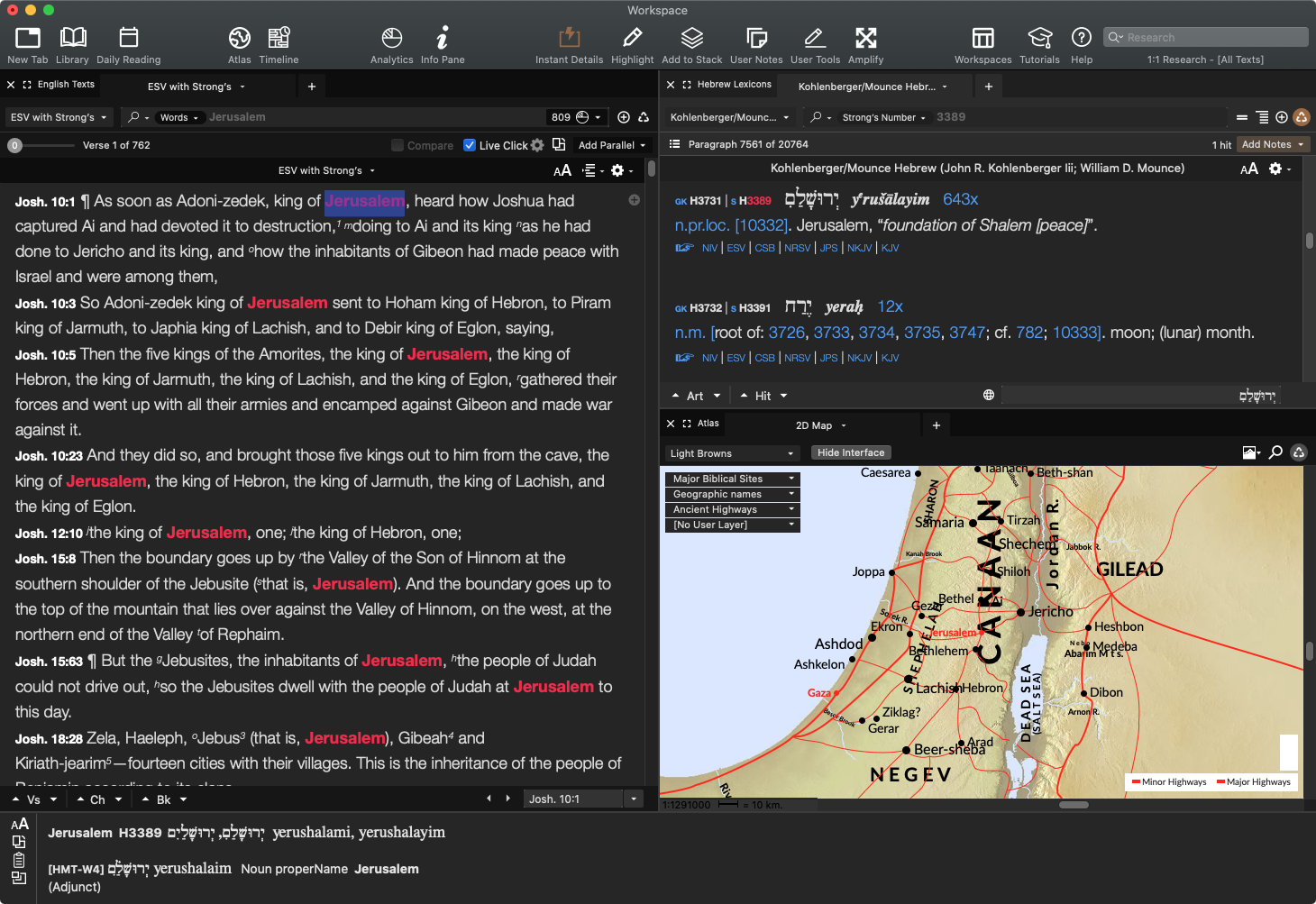Switch to the ESV with Strong's tab
The image size is (1316, 904).
click(196, 87)
